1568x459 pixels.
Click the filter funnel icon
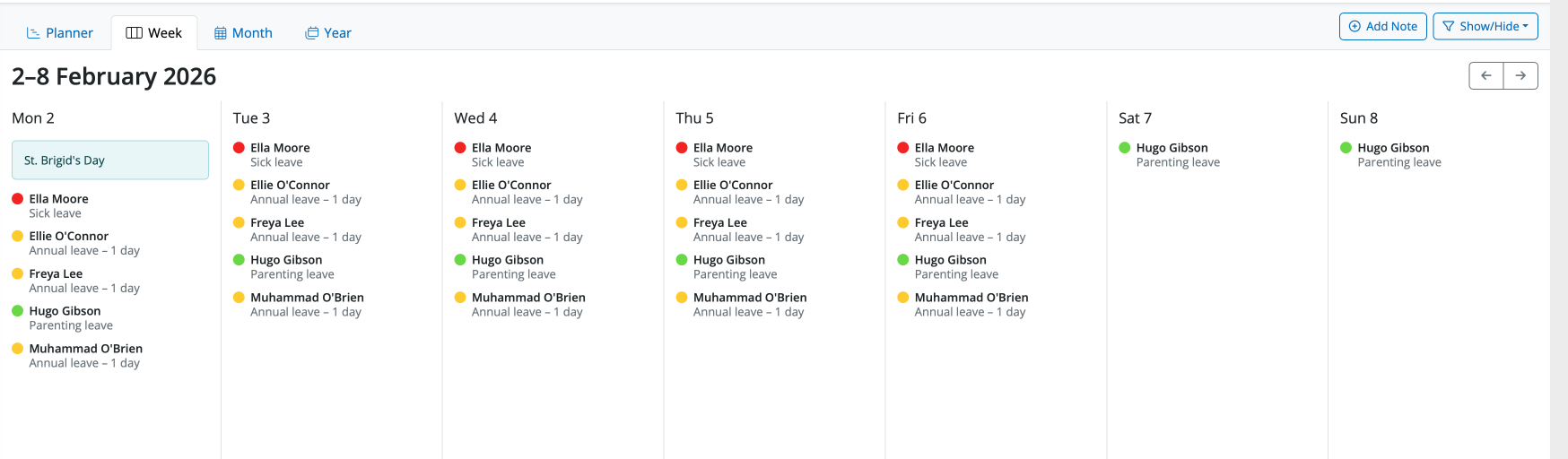click(x=1449, y=27)
